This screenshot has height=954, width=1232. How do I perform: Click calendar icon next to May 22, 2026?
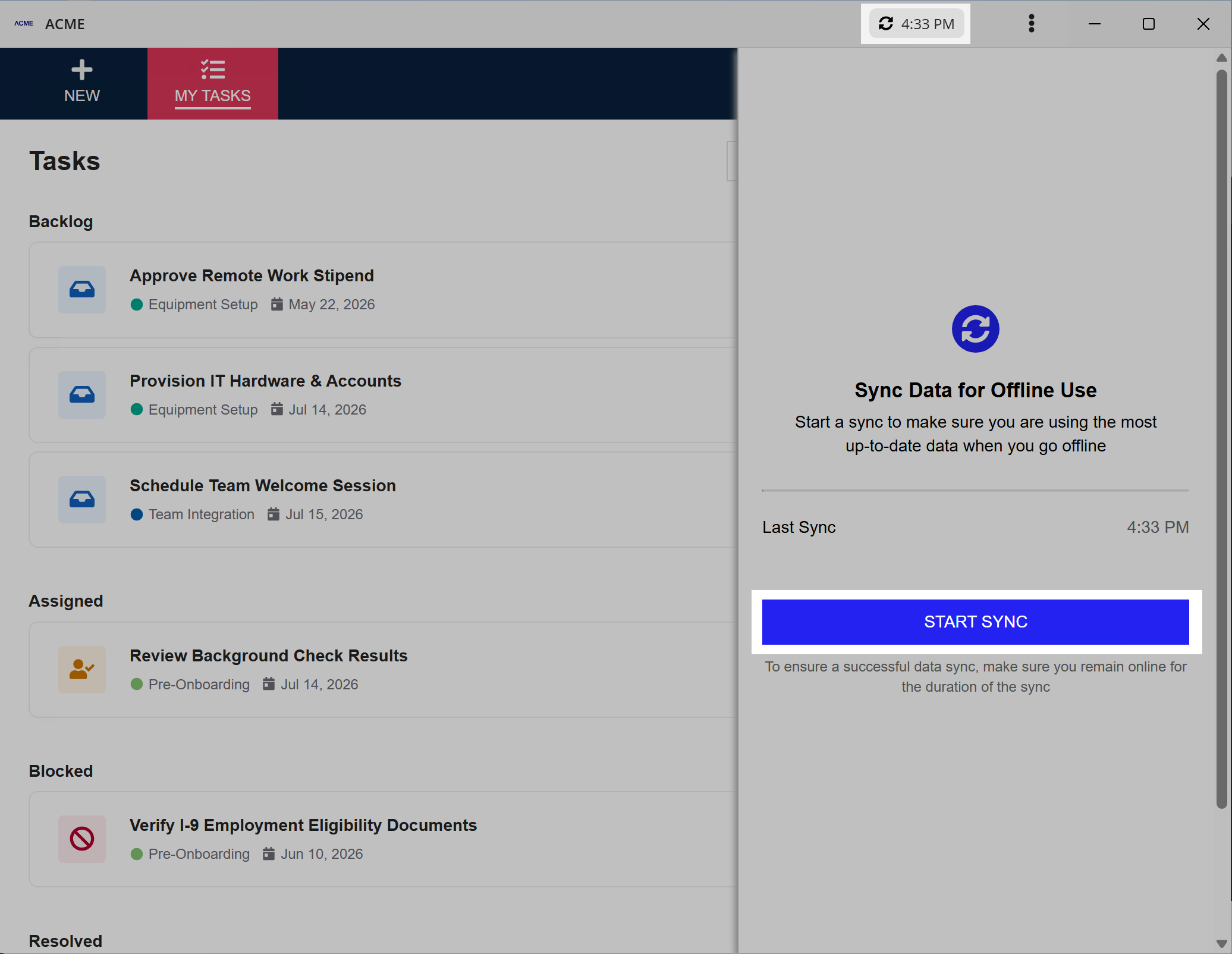coord(276,305)
